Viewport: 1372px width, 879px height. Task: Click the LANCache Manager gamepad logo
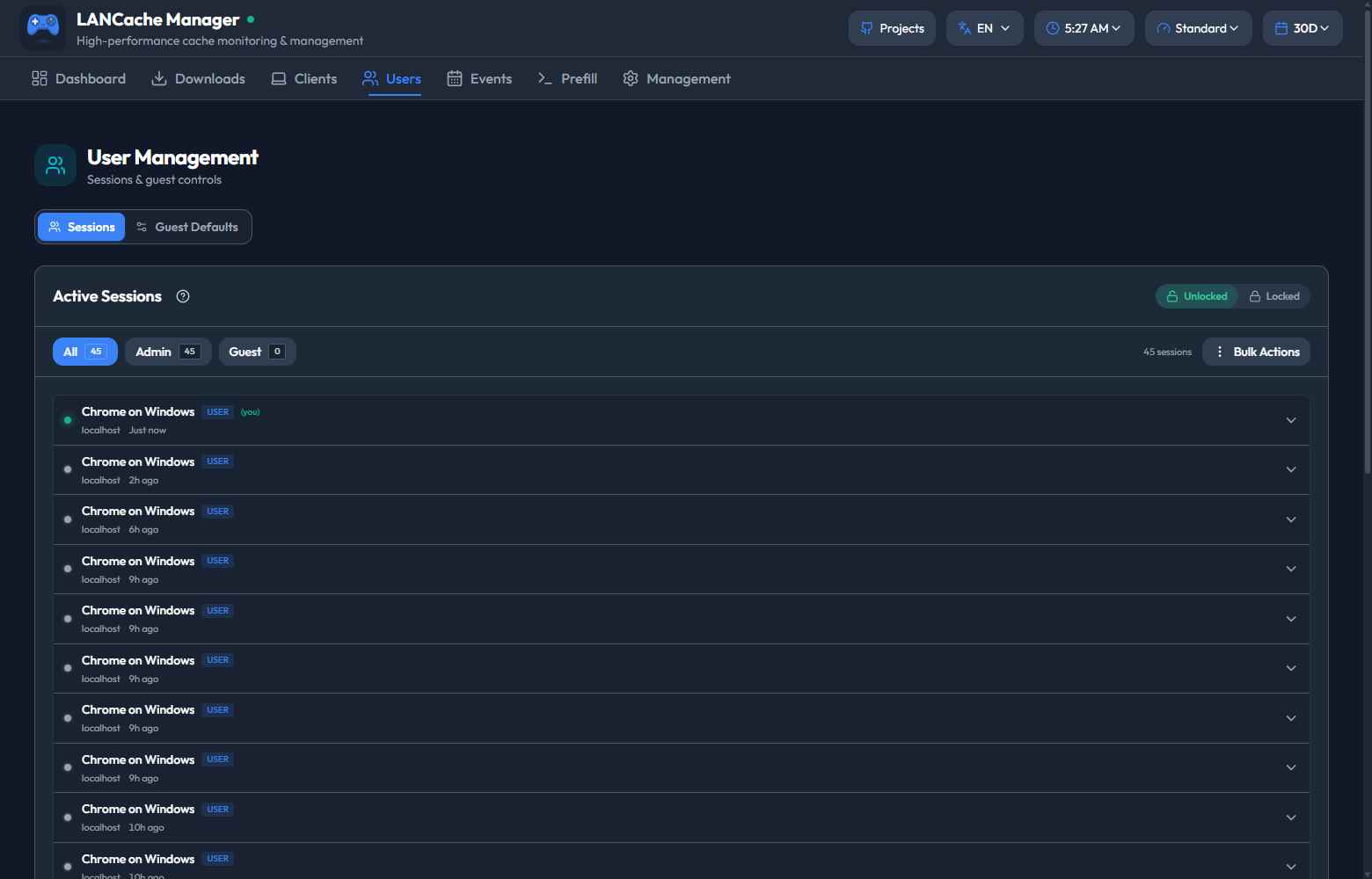(x=43, y=28)
